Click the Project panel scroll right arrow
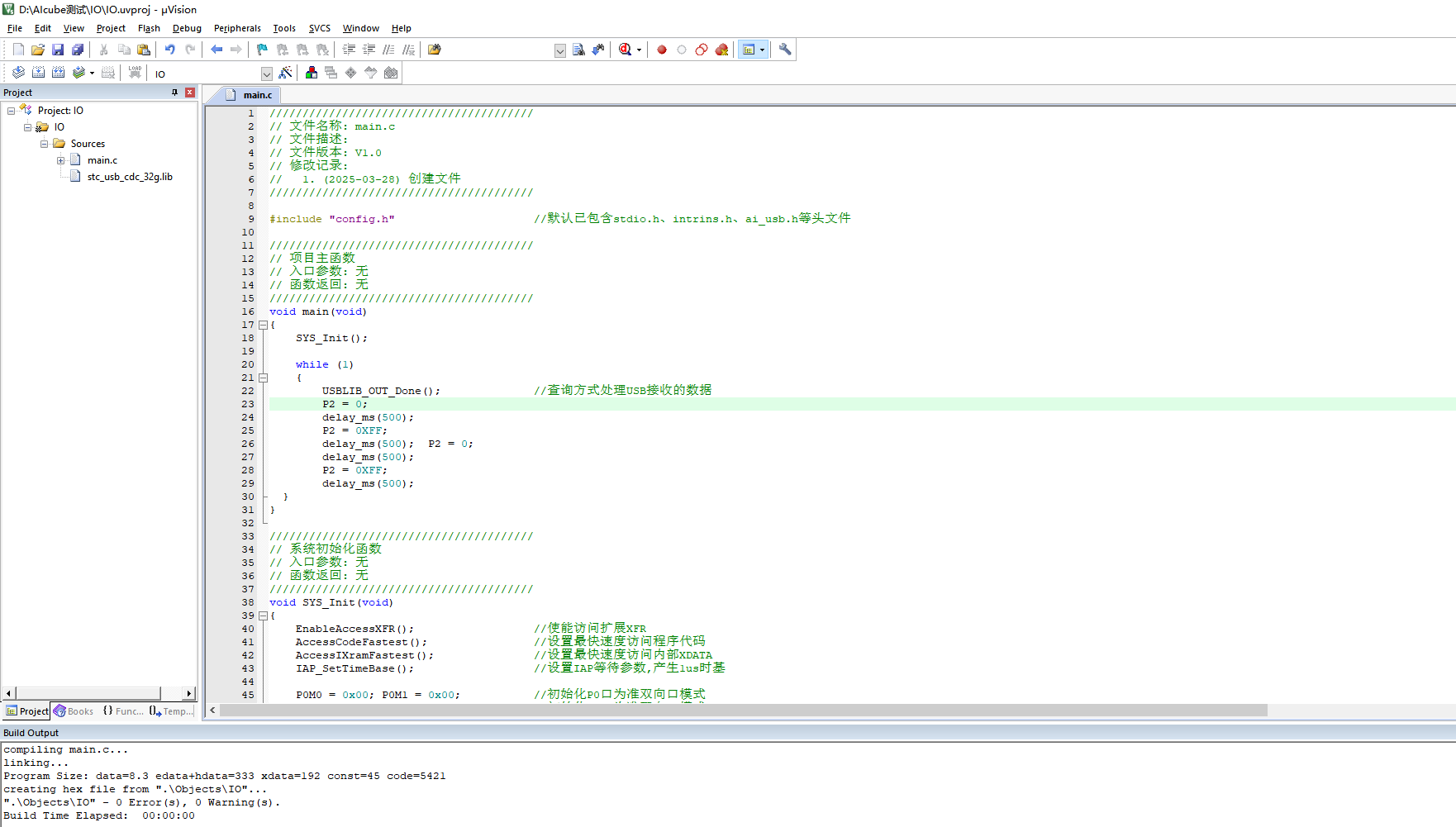Screen dimensions: 1456x827 [x=189, y=694]
